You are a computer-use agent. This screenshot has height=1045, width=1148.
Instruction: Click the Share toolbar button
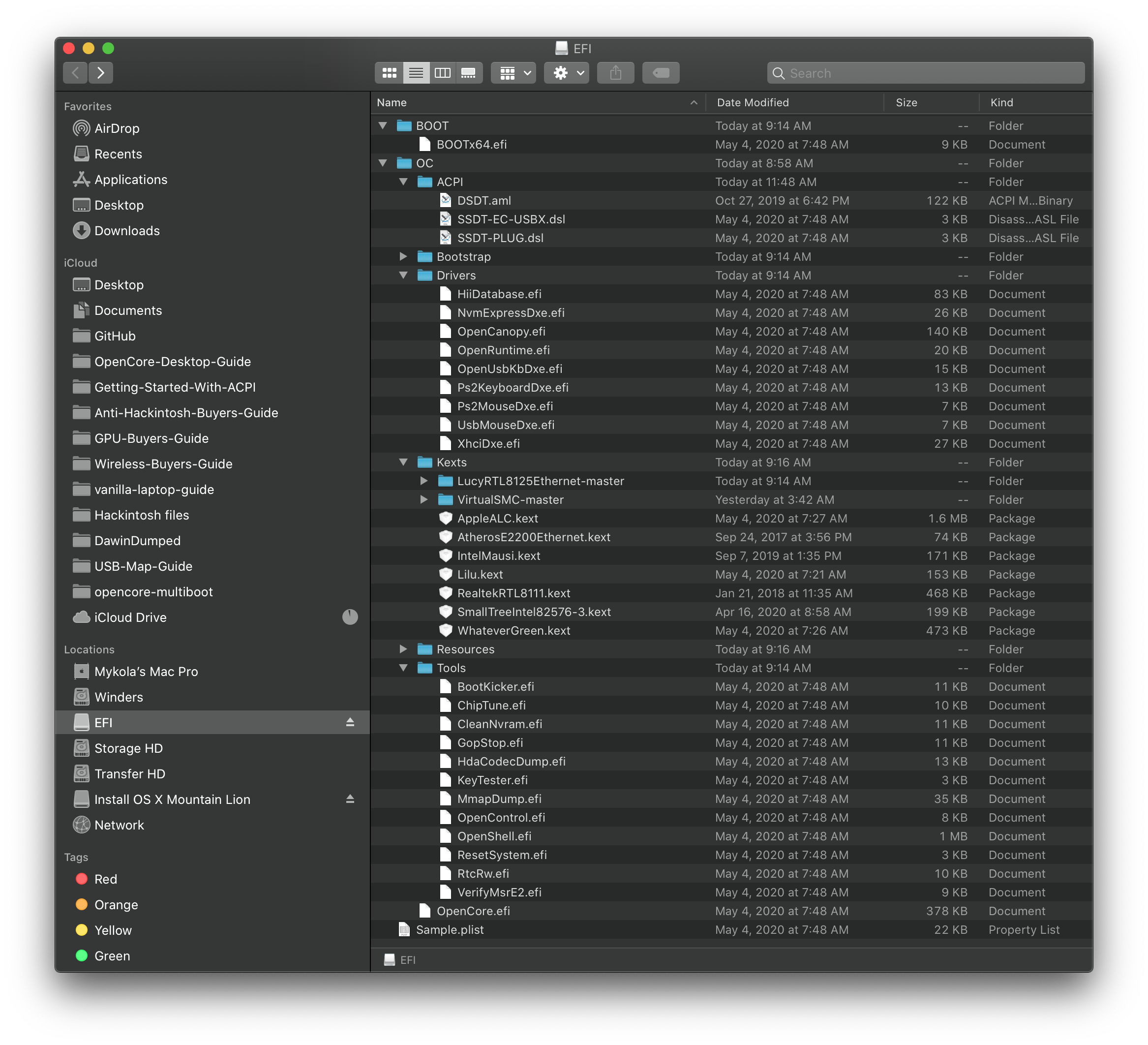pos(616,73)
